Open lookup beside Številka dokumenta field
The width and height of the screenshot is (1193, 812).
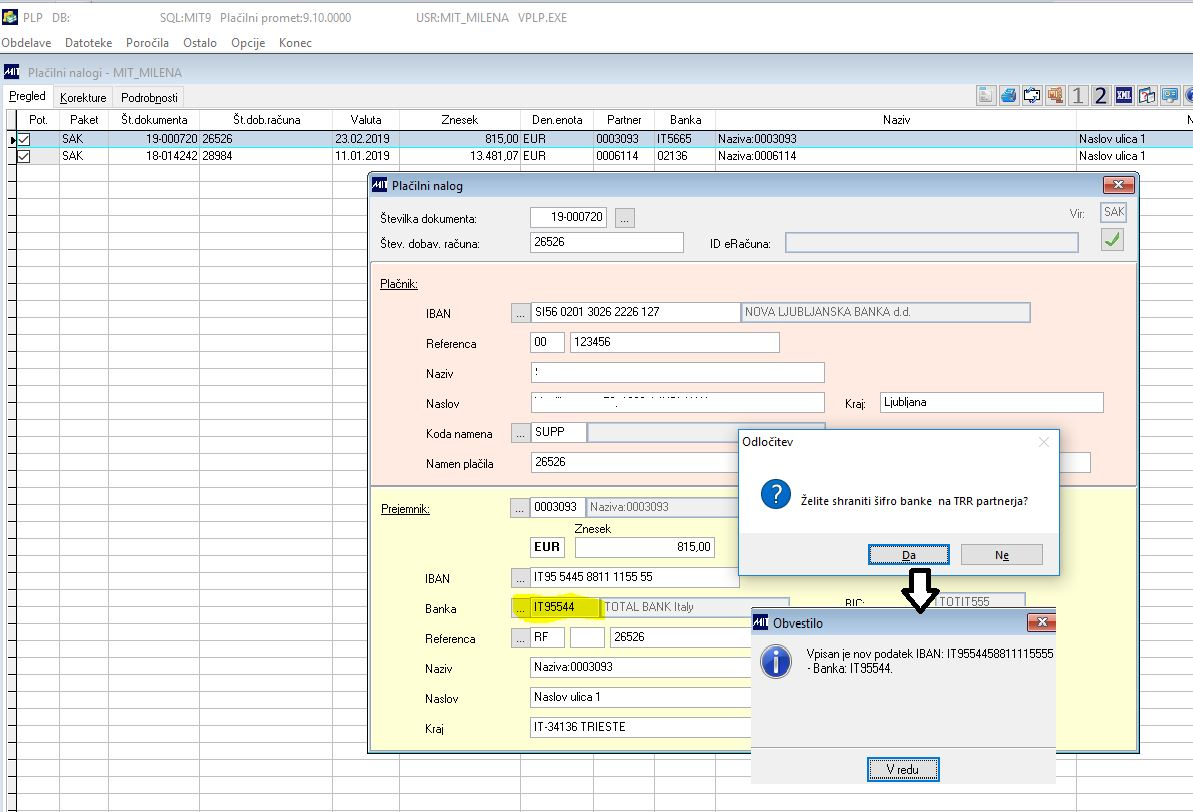[624, 218]
